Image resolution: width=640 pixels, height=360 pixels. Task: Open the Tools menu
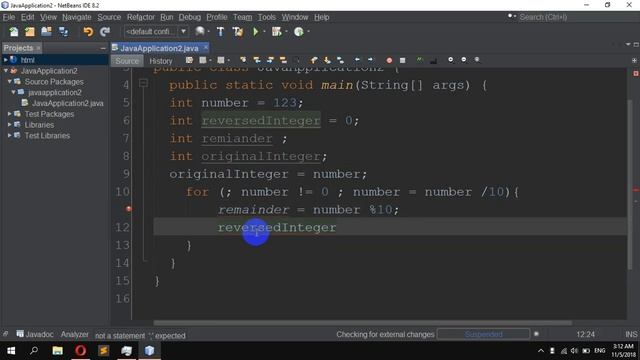[267, 17]
